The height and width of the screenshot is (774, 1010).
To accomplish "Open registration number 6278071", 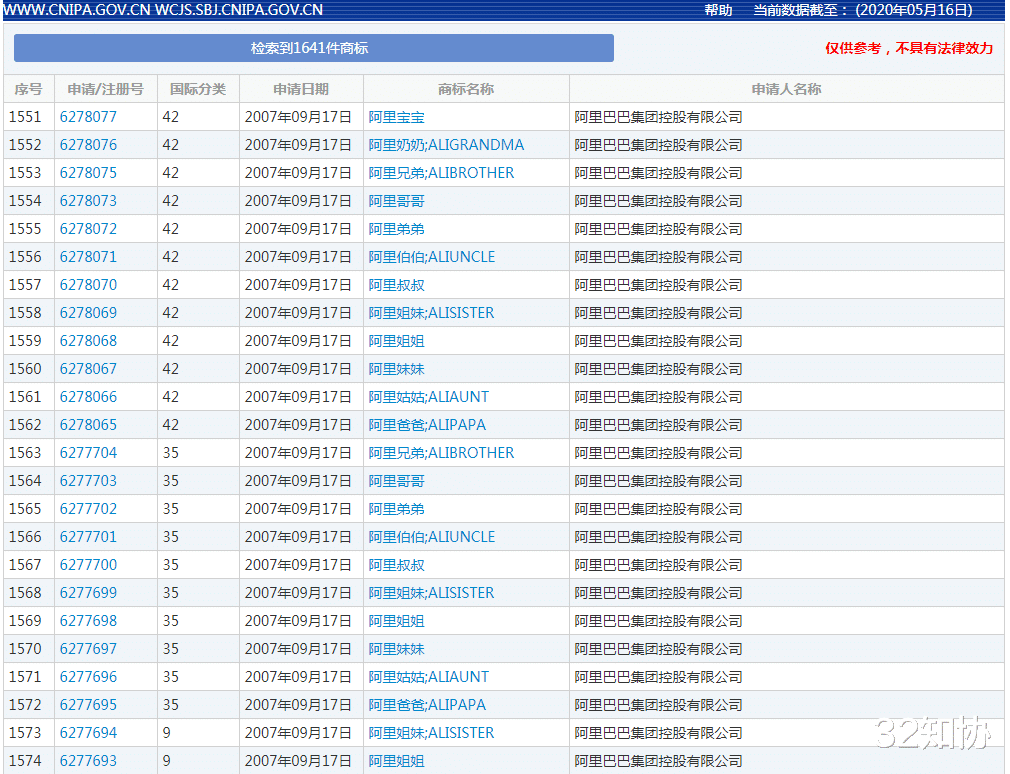I will click(x=88, y=257).
